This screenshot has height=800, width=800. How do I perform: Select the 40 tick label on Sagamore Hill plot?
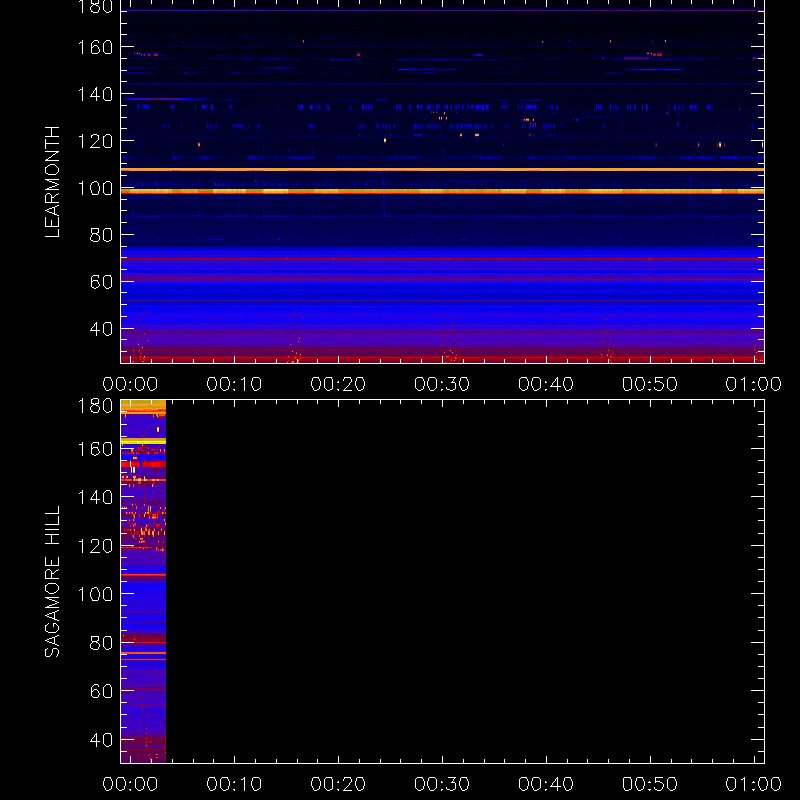point(101,740)
